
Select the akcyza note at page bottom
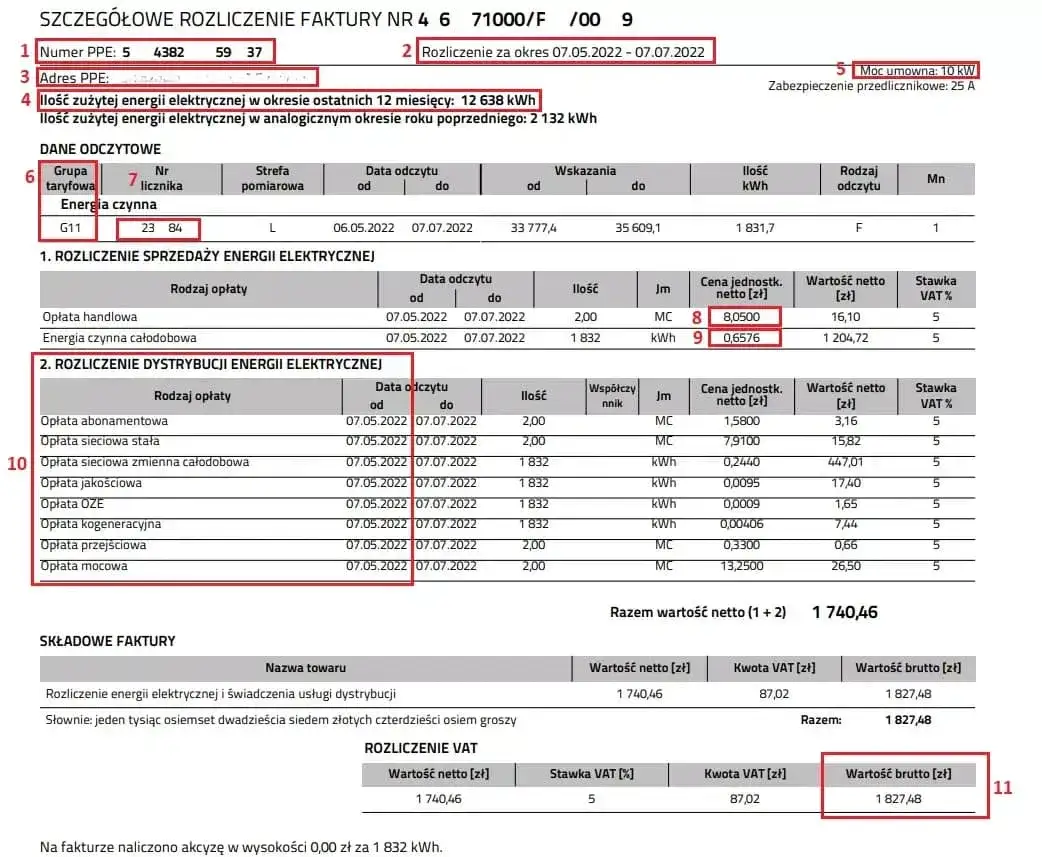pos(240,846)
